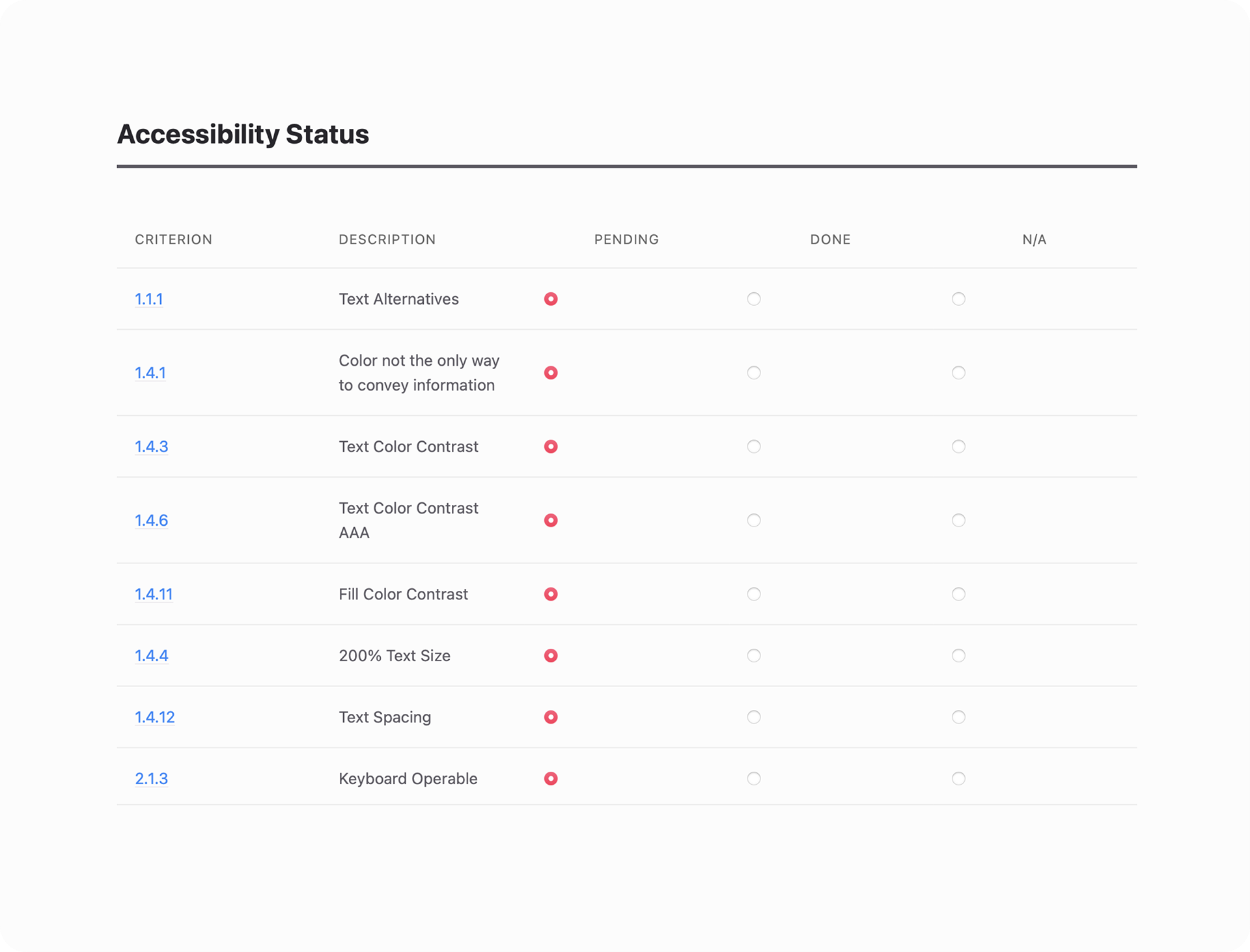The height and width of the screenshot is (952, 1250).
Task: Mark Text Alternatives as Done
Action: click(x=754, y=299)
